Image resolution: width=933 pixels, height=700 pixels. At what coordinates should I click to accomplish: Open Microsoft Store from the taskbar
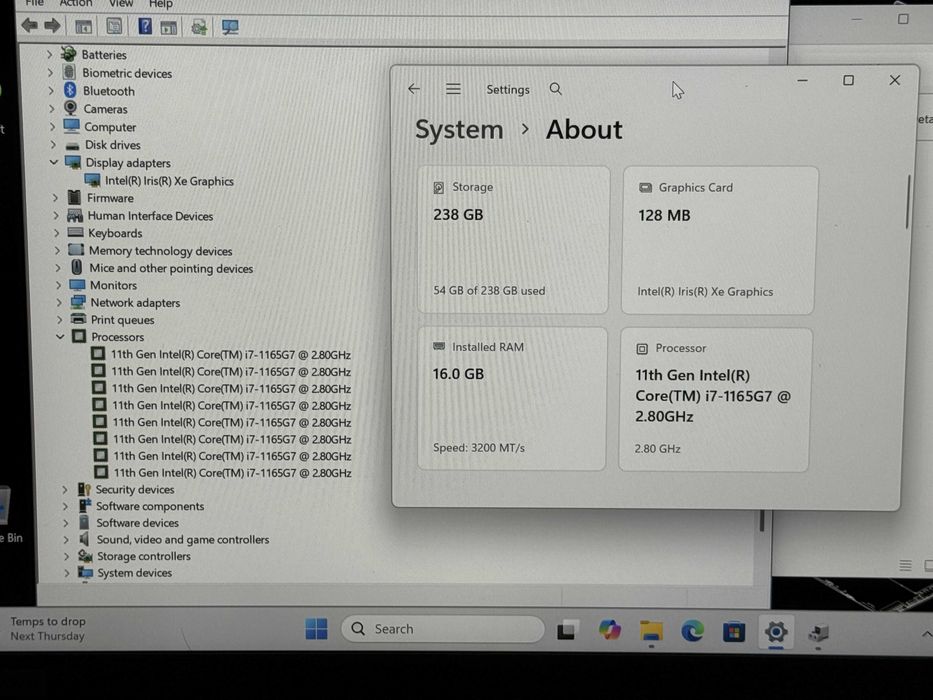[734, 631]
